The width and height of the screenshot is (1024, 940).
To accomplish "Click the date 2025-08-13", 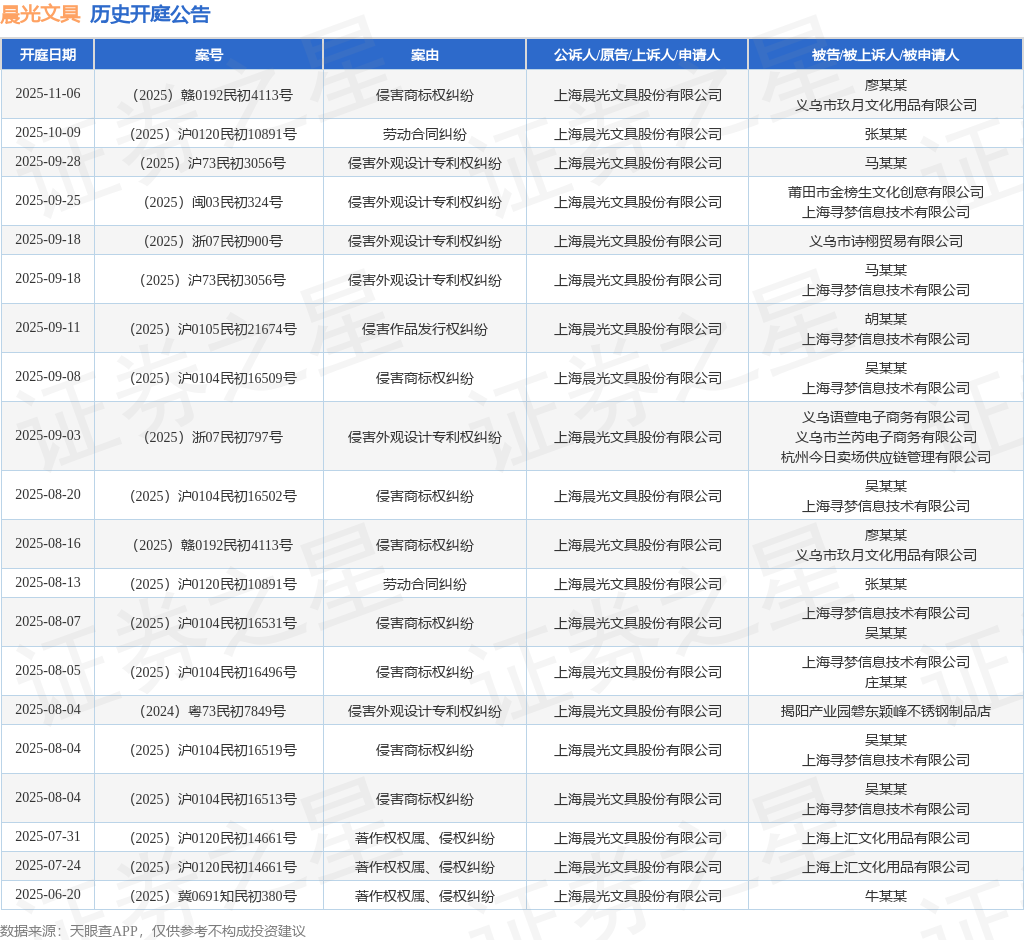I will coord(48,583).
